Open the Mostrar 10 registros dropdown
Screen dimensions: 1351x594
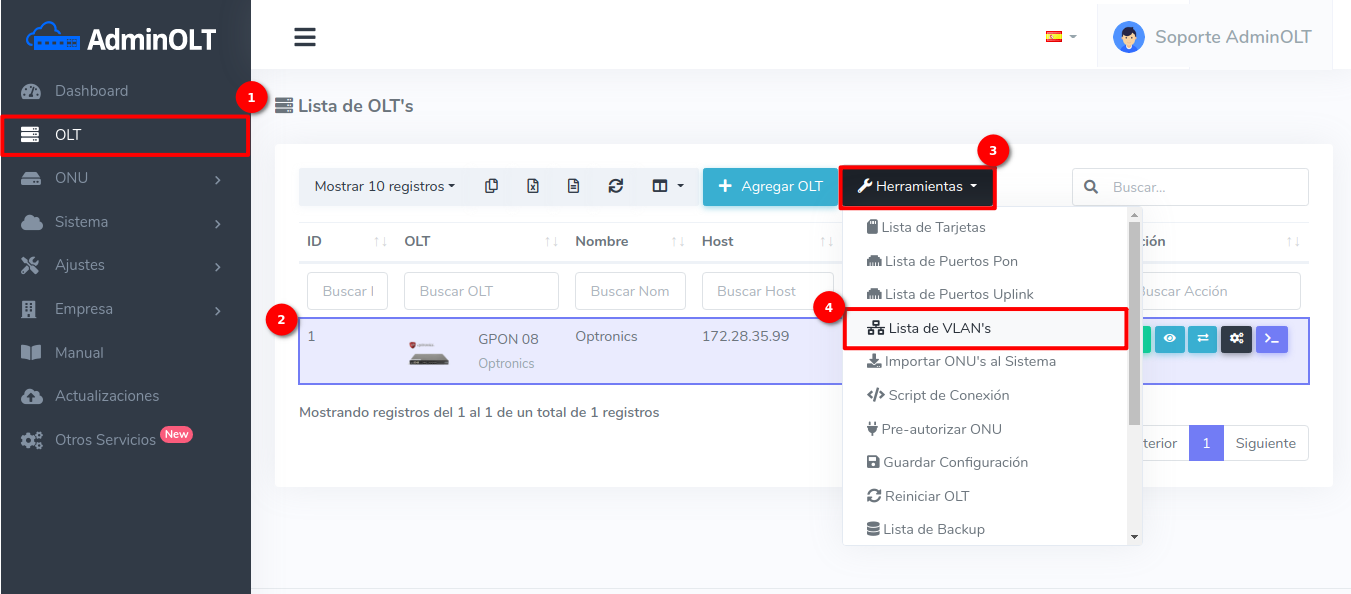point(384,186)
